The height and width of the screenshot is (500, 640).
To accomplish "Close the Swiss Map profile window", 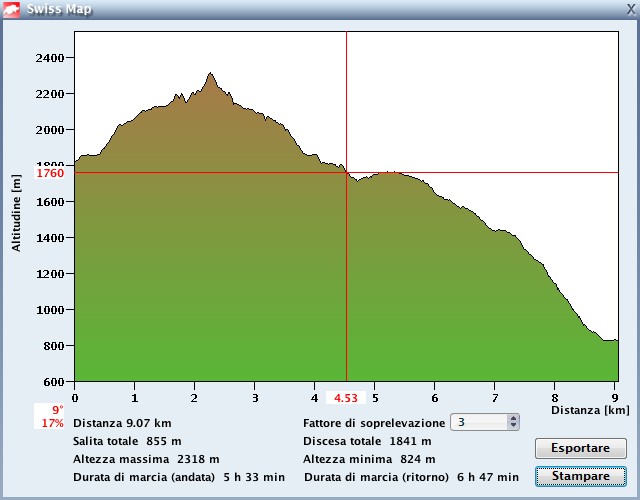I will coord(629,8).
